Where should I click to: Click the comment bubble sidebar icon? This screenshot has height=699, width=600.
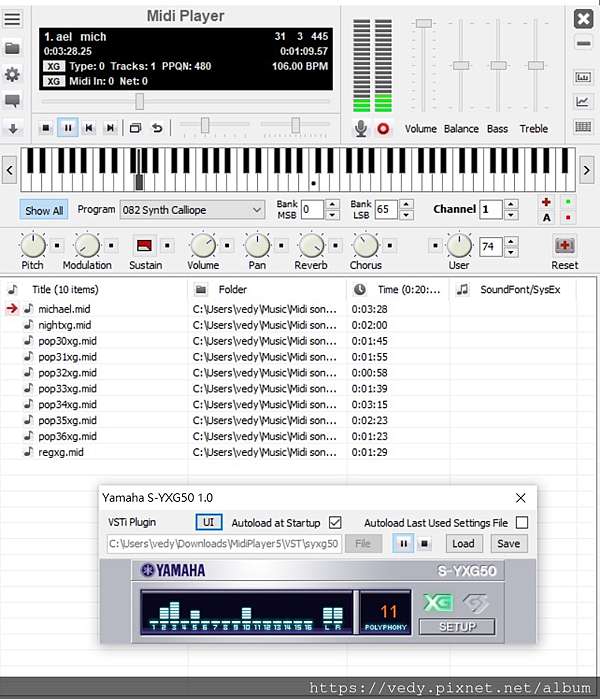[12, 101]
